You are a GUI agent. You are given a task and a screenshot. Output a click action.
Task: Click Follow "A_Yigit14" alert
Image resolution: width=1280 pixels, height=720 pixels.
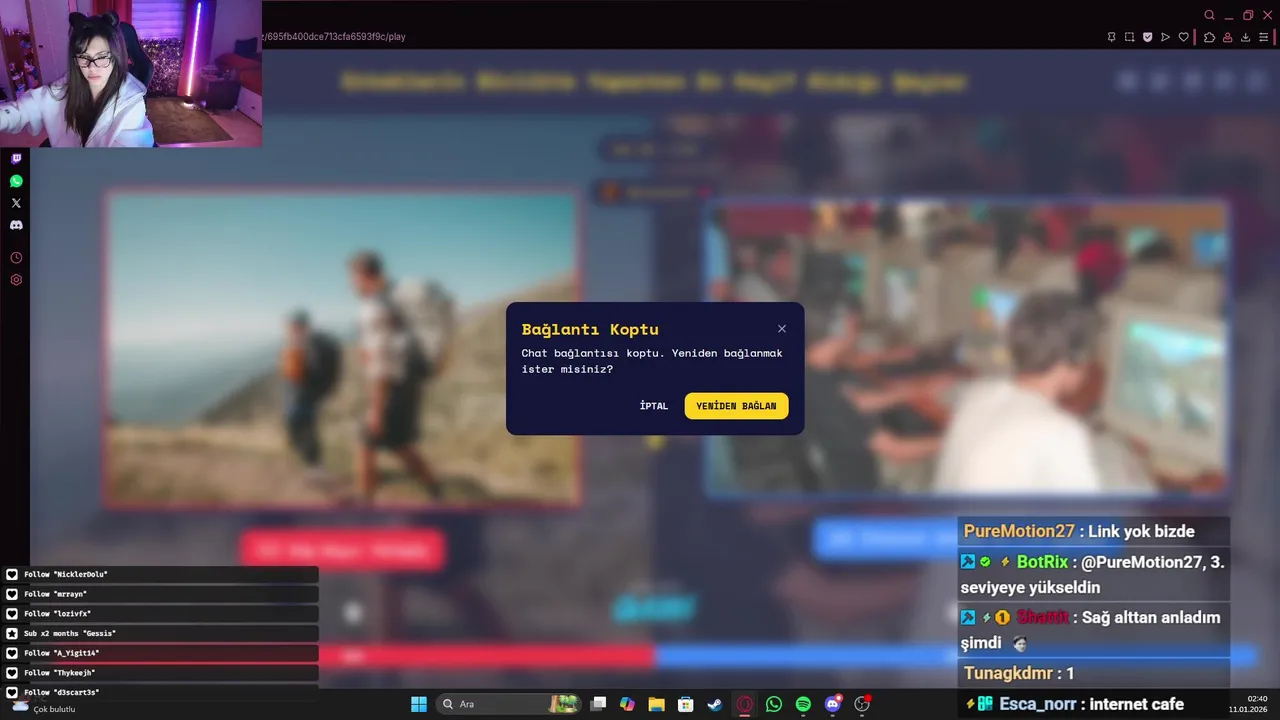coord(160,653)
